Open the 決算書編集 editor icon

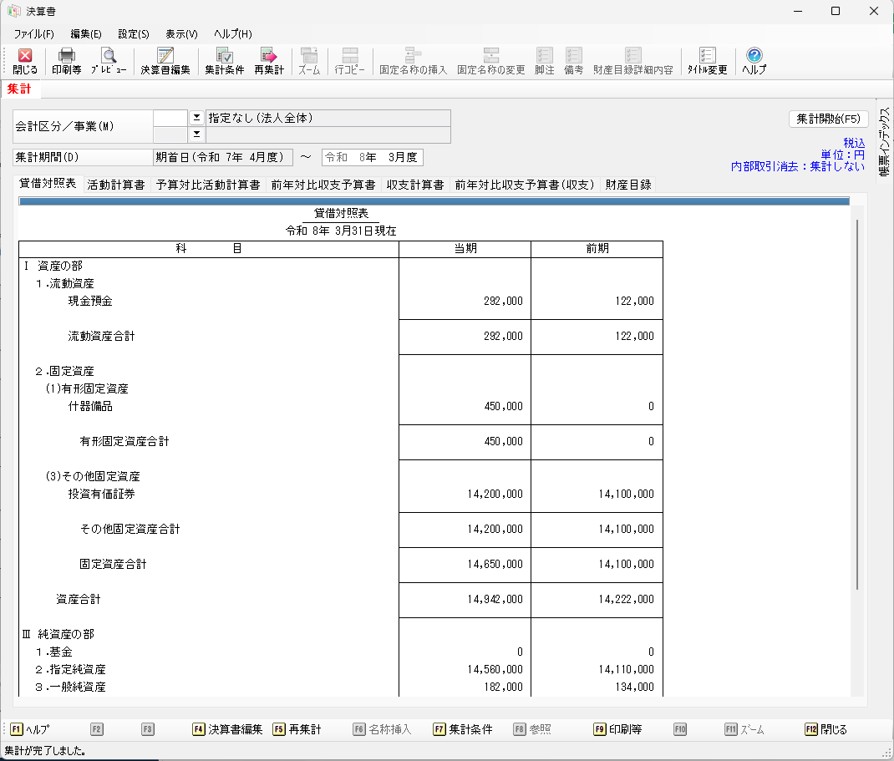[x=165, y=61]
